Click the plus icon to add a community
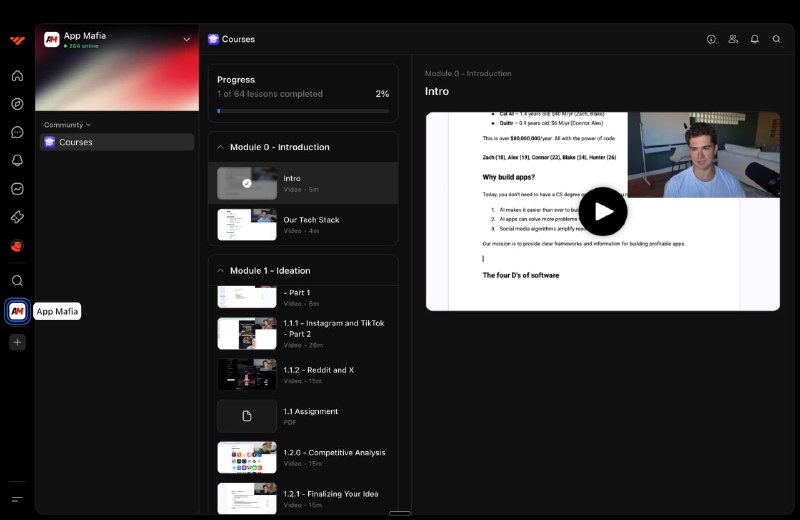The width and height of the screenshot is (800, 520). (x=17, y=342)
